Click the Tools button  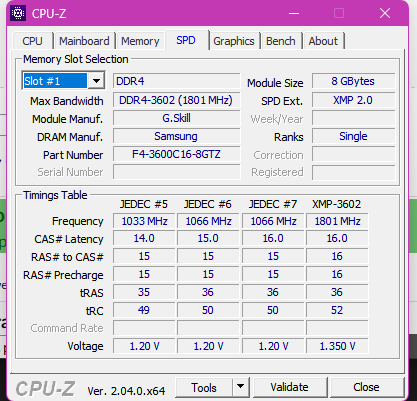coord(204,387)
